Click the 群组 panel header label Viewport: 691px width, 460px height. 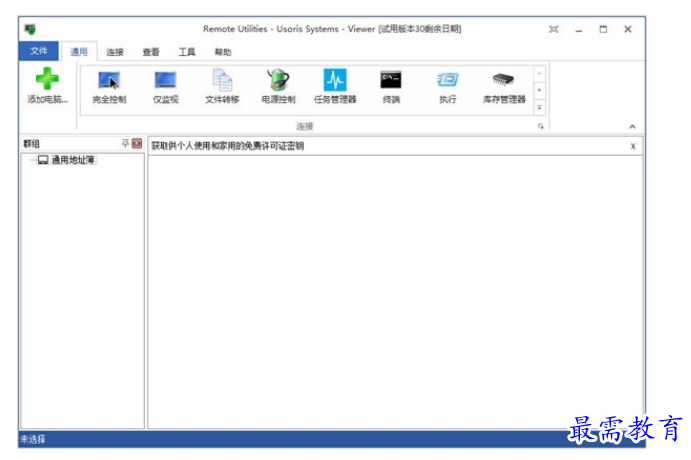pyautogui.click(x=32, y=144)
